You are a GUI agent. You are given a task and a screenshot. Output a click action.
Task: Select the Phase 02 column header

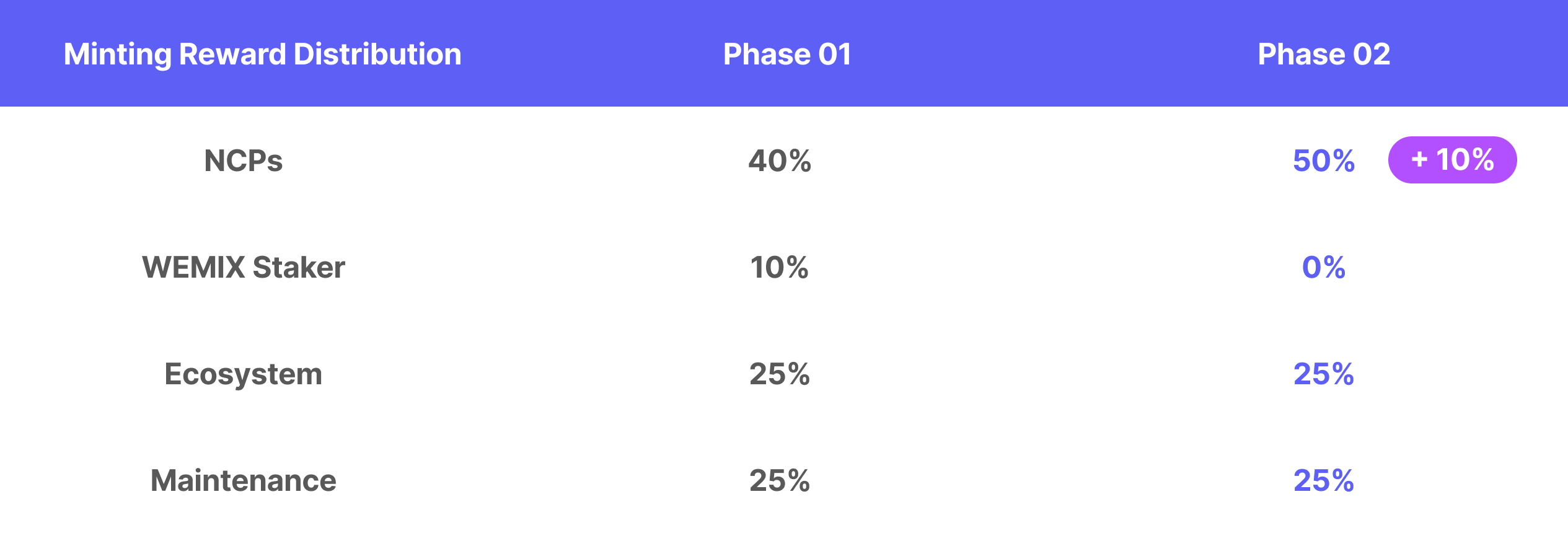(x=1324, y=55)
